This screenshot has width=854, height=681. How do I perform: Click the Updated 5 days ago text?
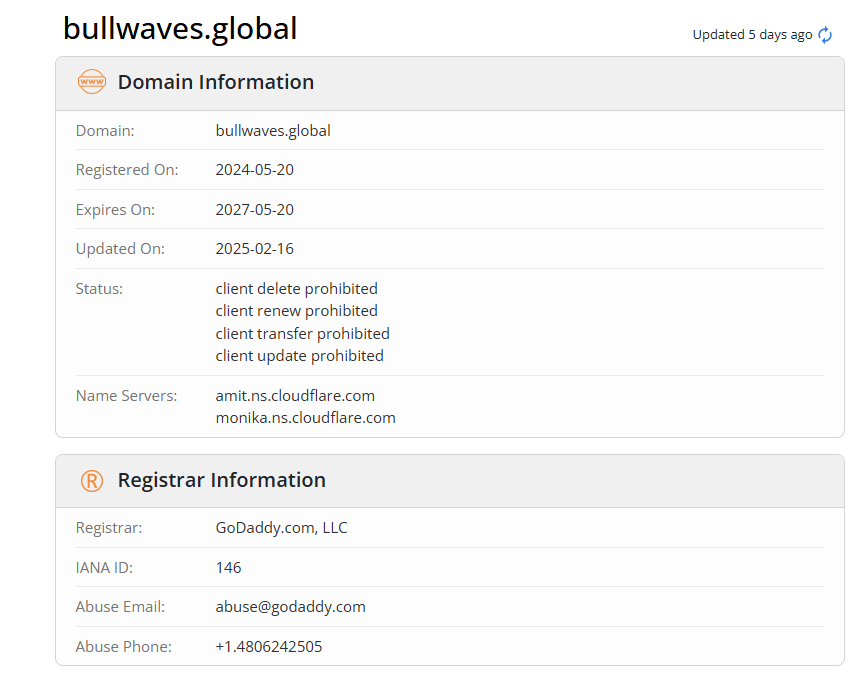tap(752, 35)
